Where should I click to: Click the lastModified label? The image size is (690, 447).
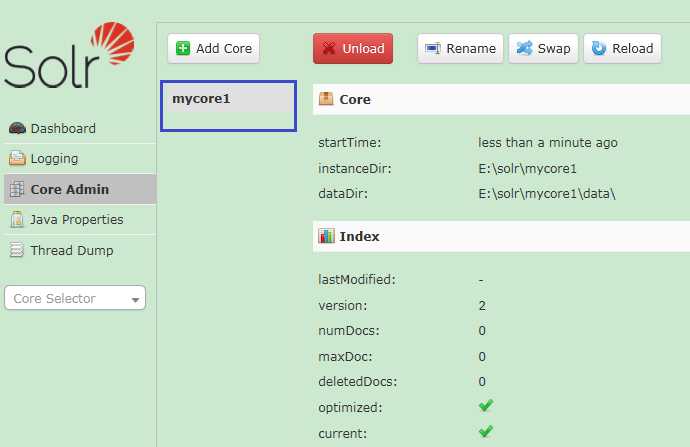pyautogui.click(x=357, y=279)
